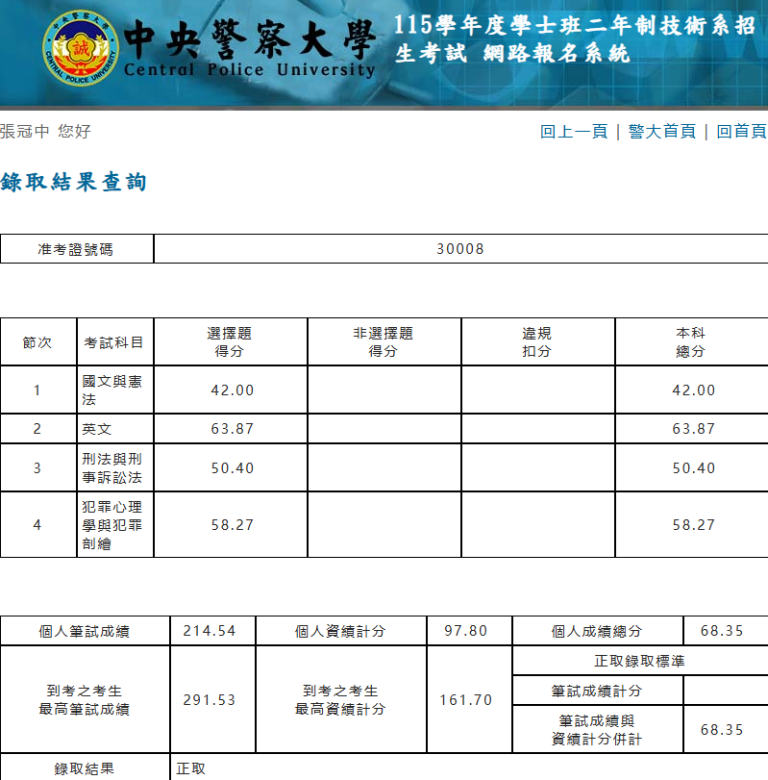
Task: Click the 63.87 subject total in 本科總分 column
Action: [693, 429]
